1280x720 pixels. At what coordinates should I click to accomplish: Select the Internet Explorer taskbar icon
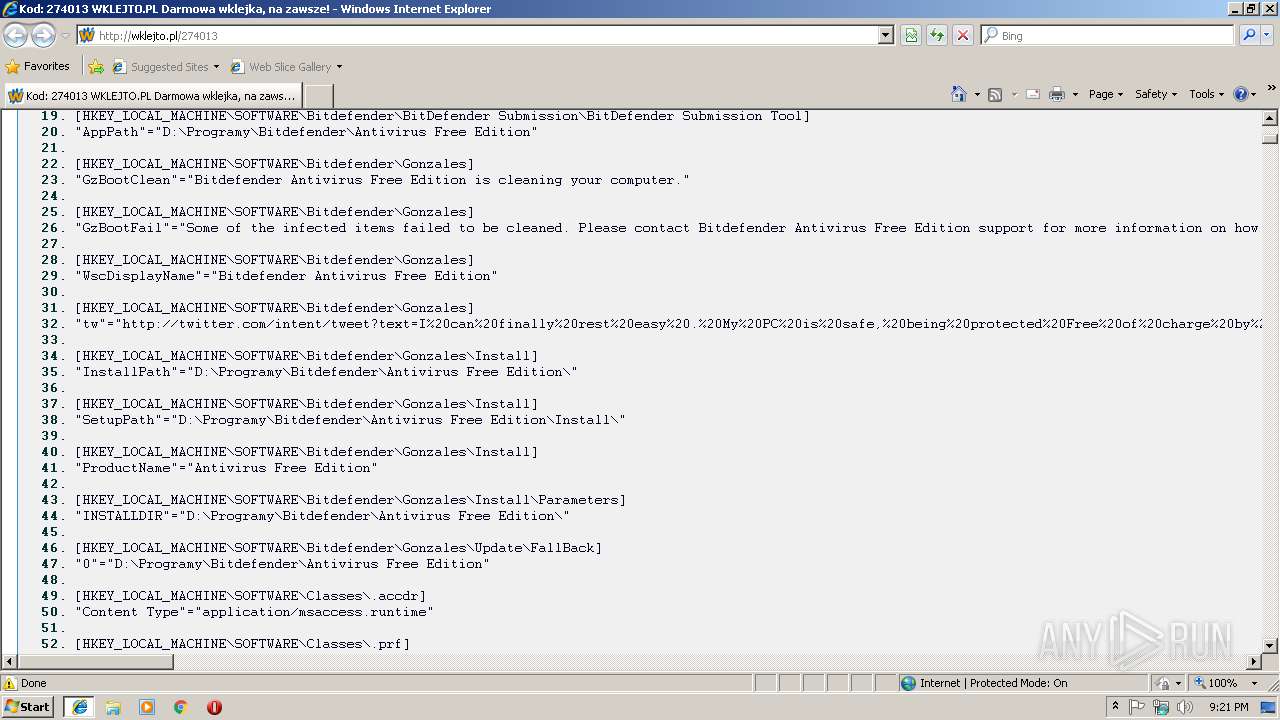(x=79, y=707)
